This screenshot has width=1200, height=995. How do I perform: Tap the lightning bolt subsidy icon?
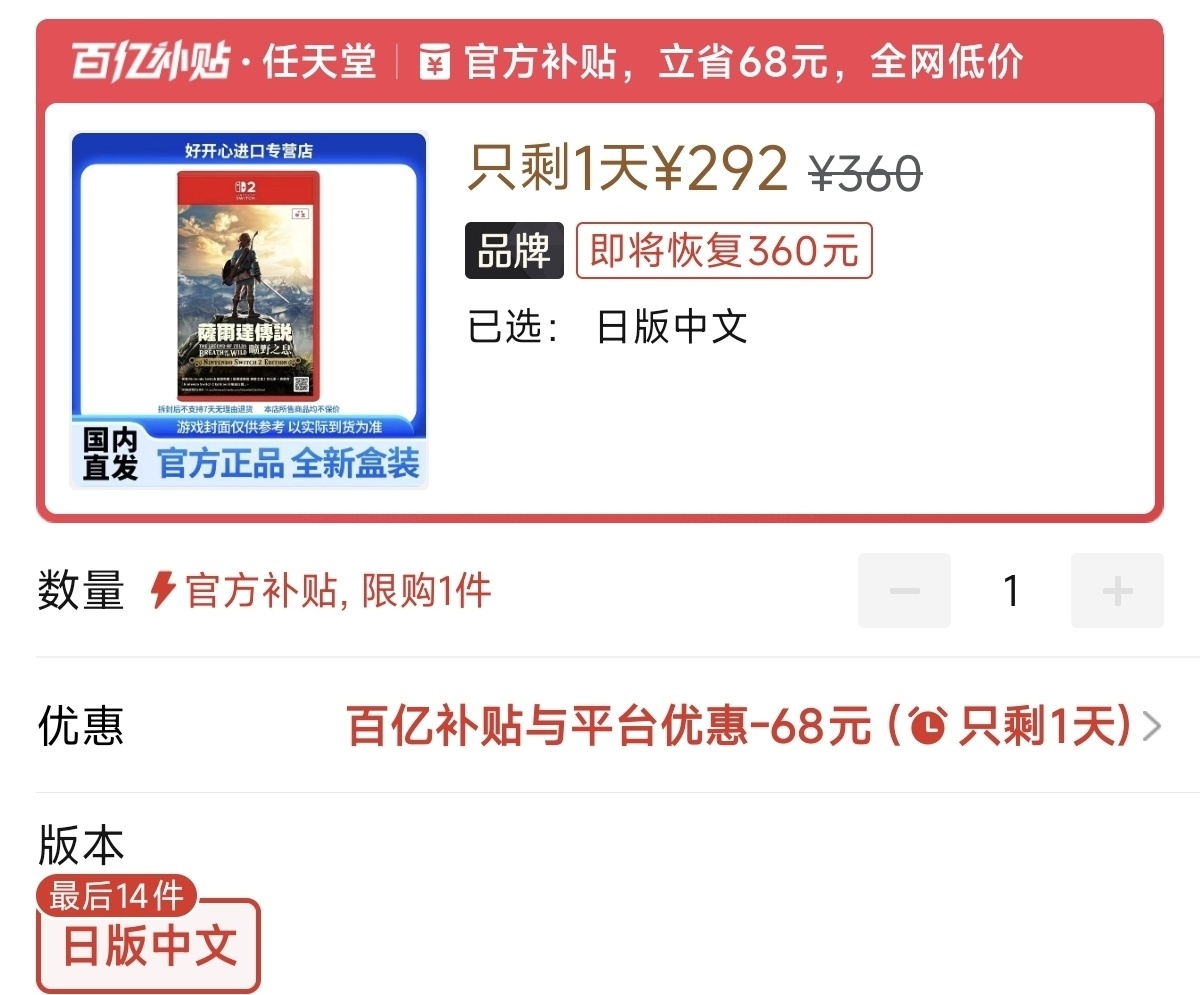[163, 591]
